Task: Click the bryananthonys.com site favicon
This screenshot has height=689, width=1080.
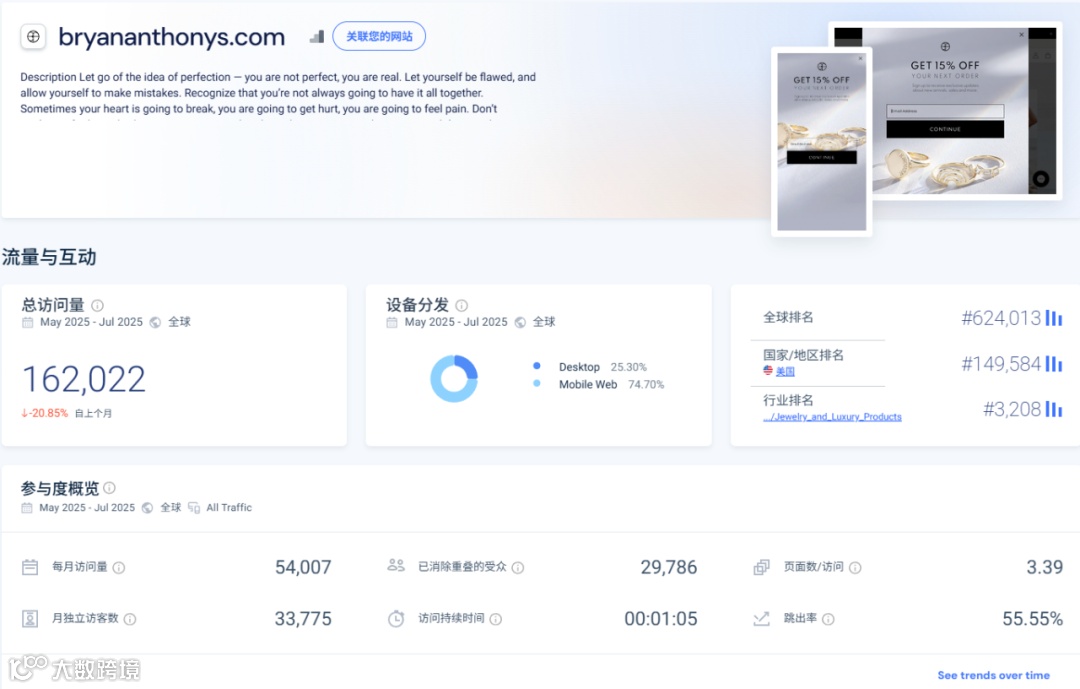Action: tap(33, 37)
